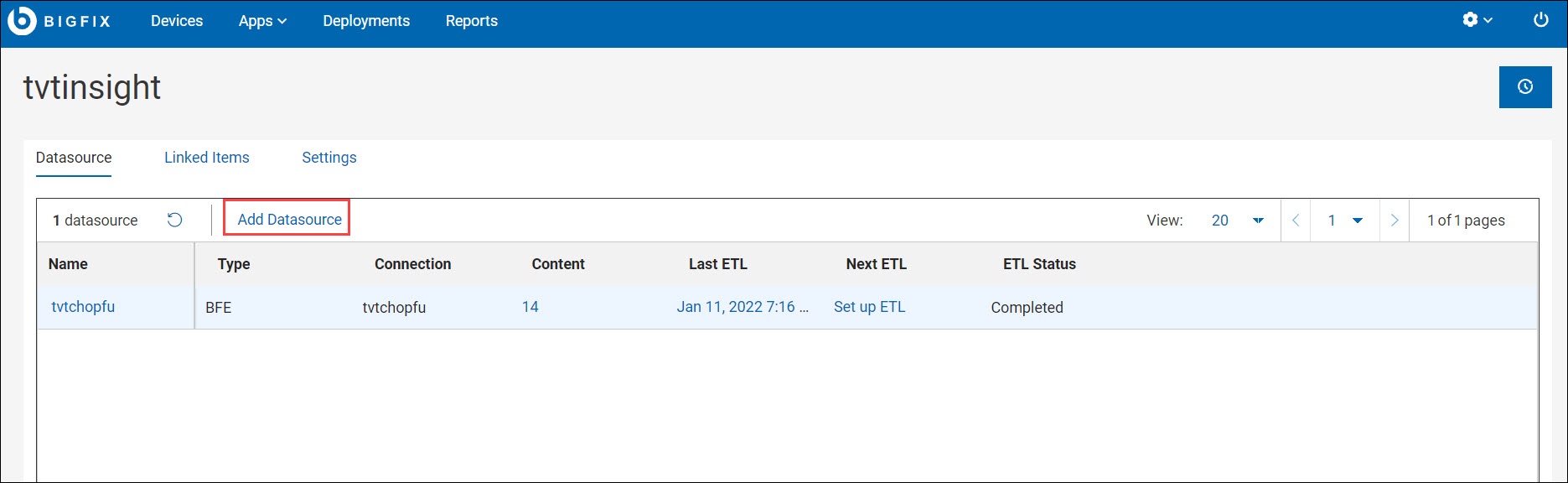This screenshot has height=483, width=1568.
Task: Open the tvtchopfu datasource link
Action: [x=83, y=307]
